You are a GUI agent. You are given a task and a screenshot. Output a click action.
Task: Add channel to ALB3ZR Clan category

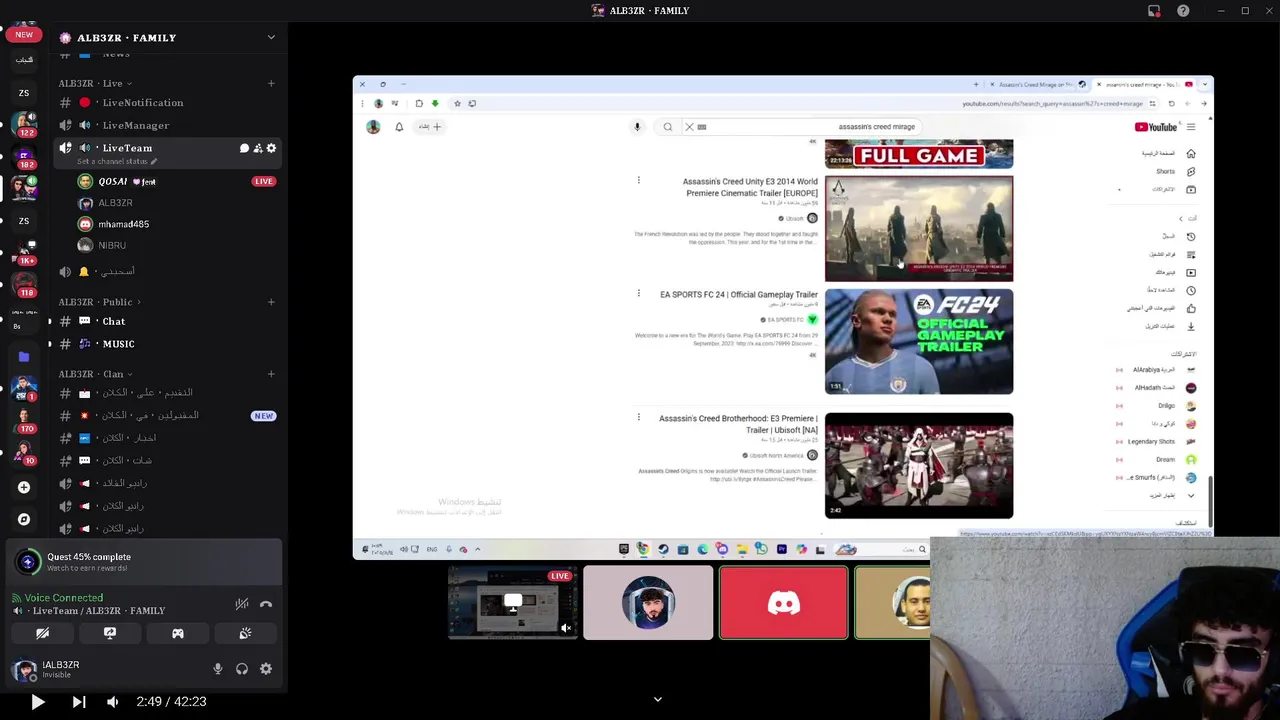pyautogui.click(x=271, y=374)
